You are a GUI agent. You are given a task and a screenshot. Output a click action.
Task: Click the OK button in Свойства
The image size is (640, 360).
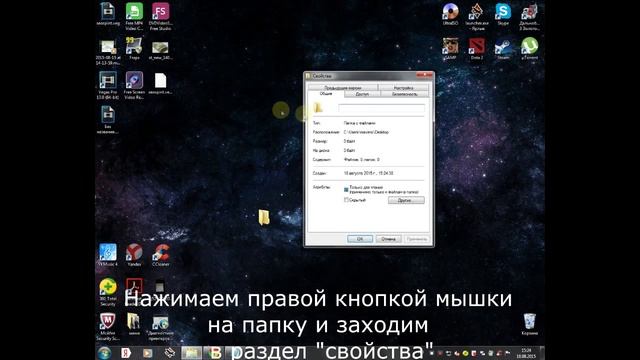pos(360,239)
